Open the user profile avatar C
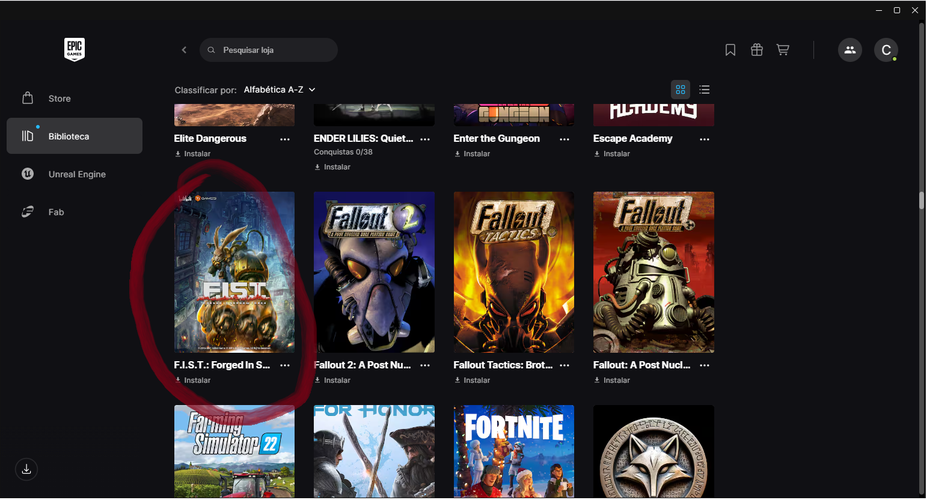This screenshot has width=927, height=500. point(886,50)
